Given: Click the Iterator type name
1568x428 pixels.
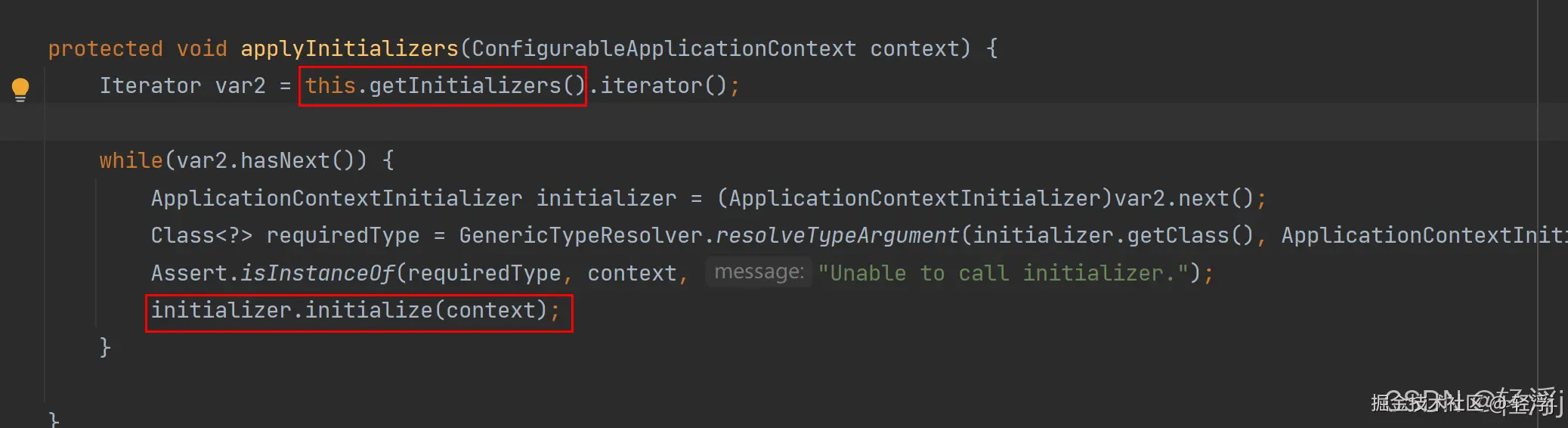Looking at the screenshot, I should click(x=150, y=85).
